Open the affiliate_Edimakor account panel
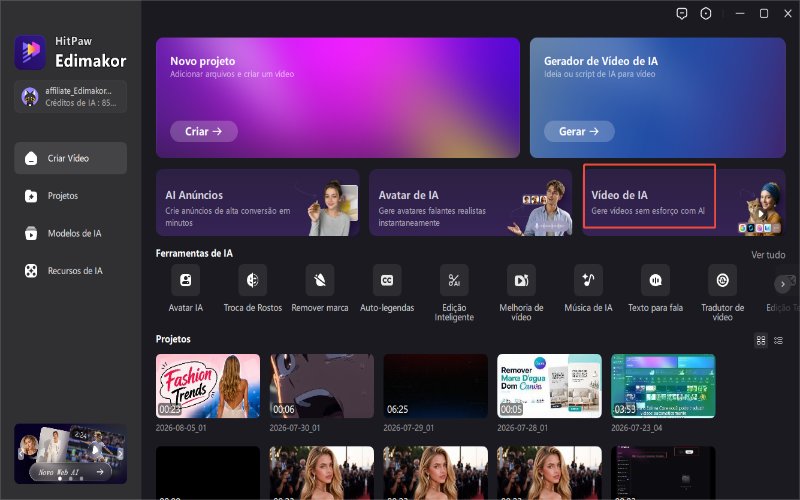 70,96
